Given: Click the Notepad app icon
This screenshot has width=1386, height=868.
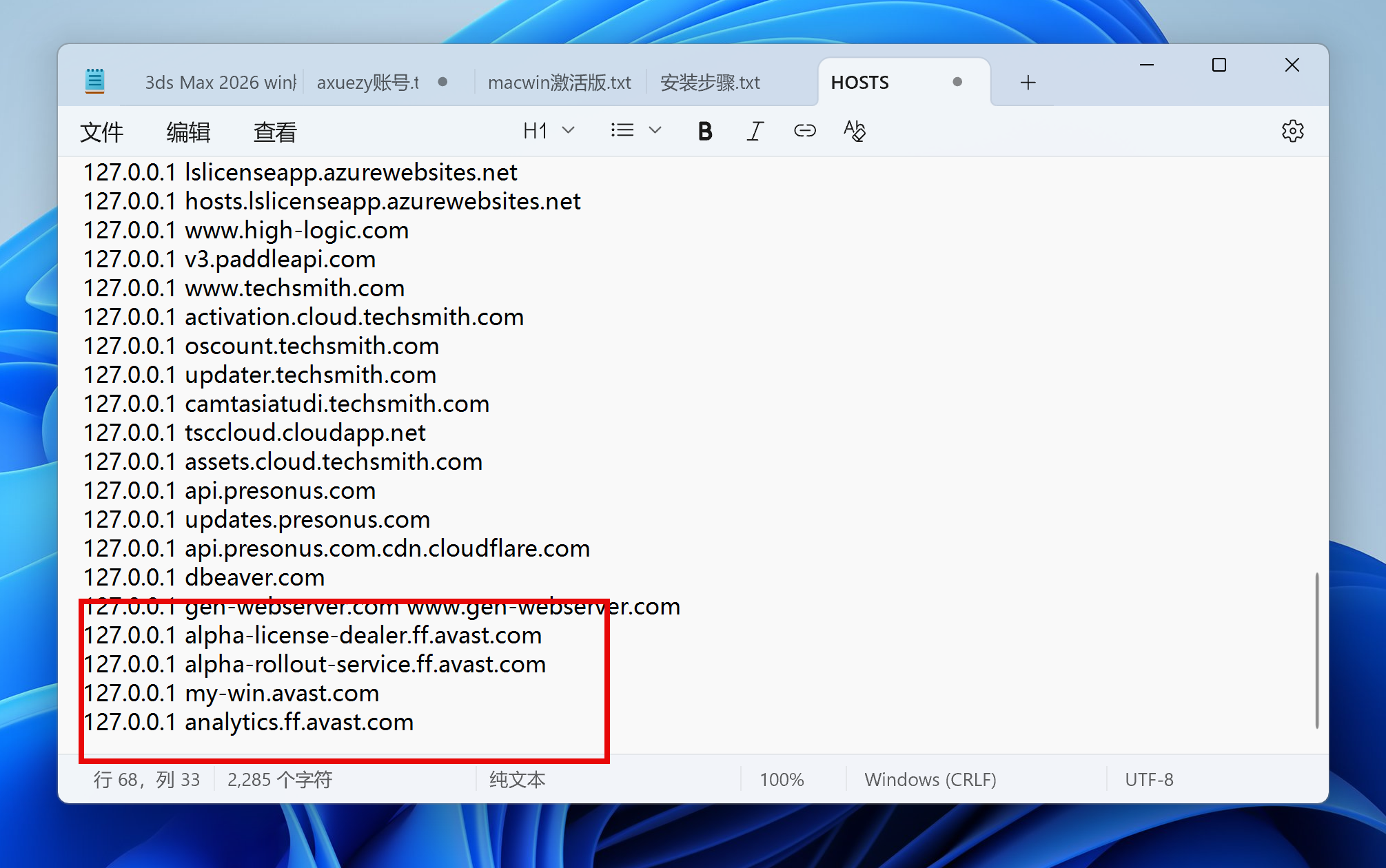Looking at the screenshot, I should [x=95, y=81].
